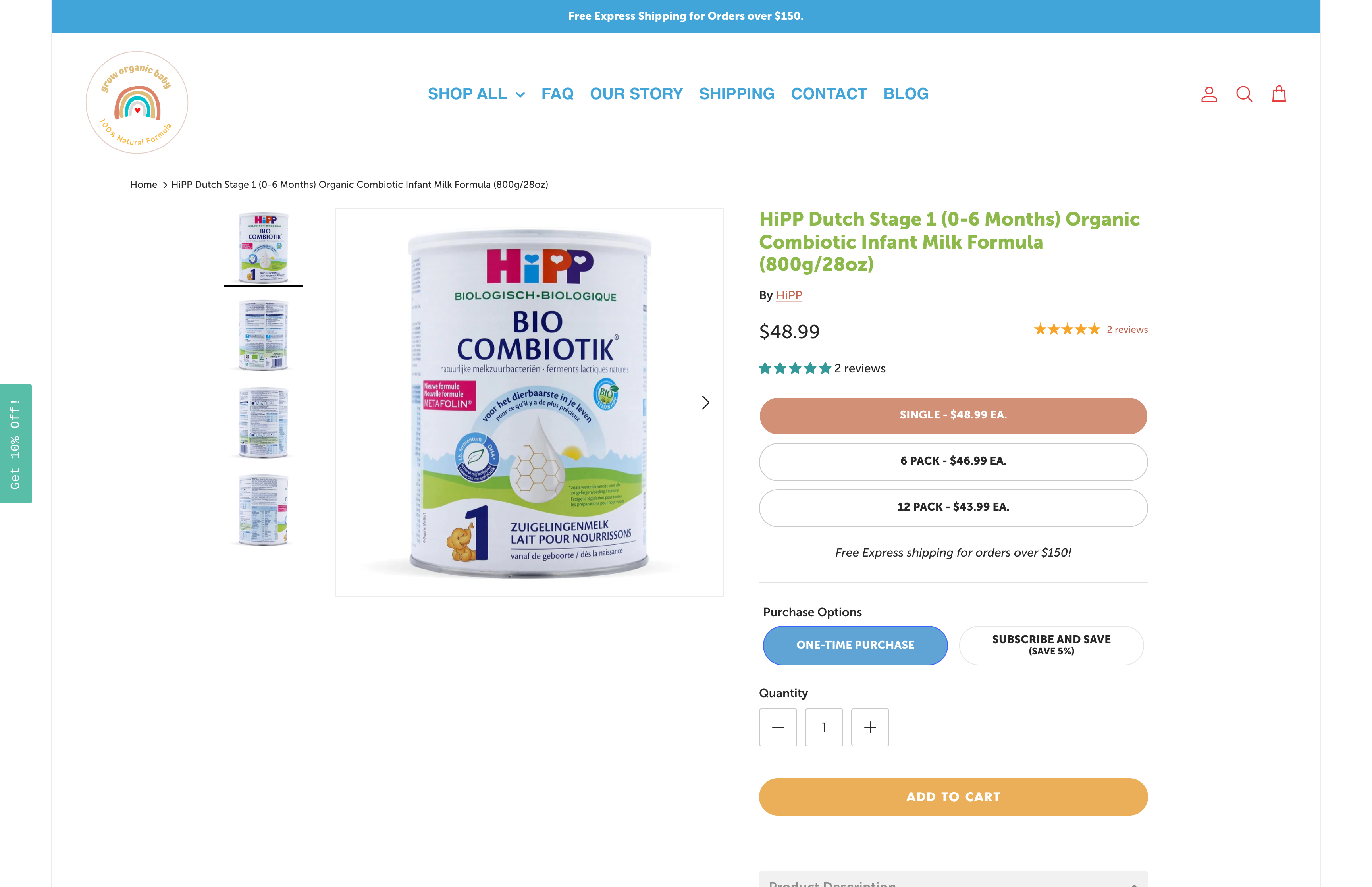Choose Subscribe and Save purchase option

[1051, 645]
